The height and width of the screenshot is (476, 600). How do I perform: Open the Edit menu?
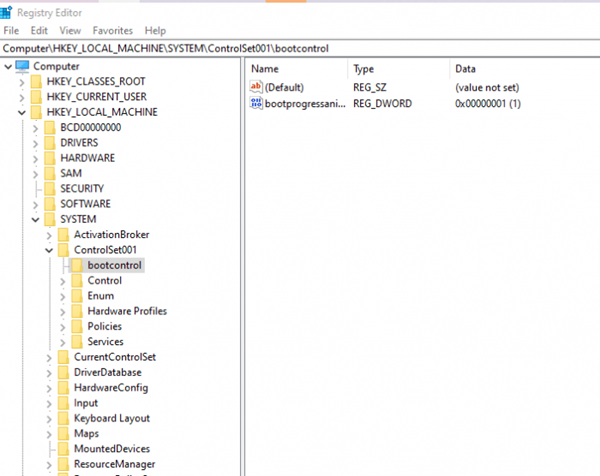pyautogui.click(x=39, y=31)
